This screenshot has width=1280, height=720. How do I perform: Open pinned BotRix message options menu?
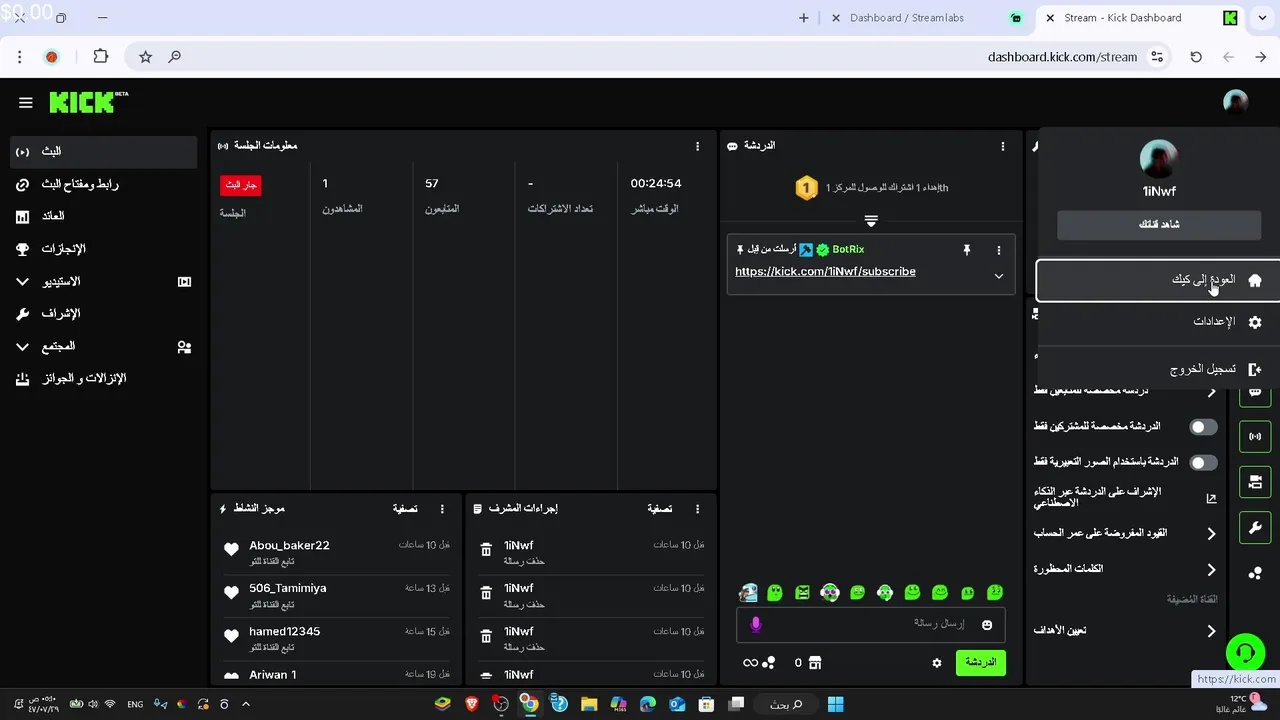pyautogui.click(x=998, y=250)
